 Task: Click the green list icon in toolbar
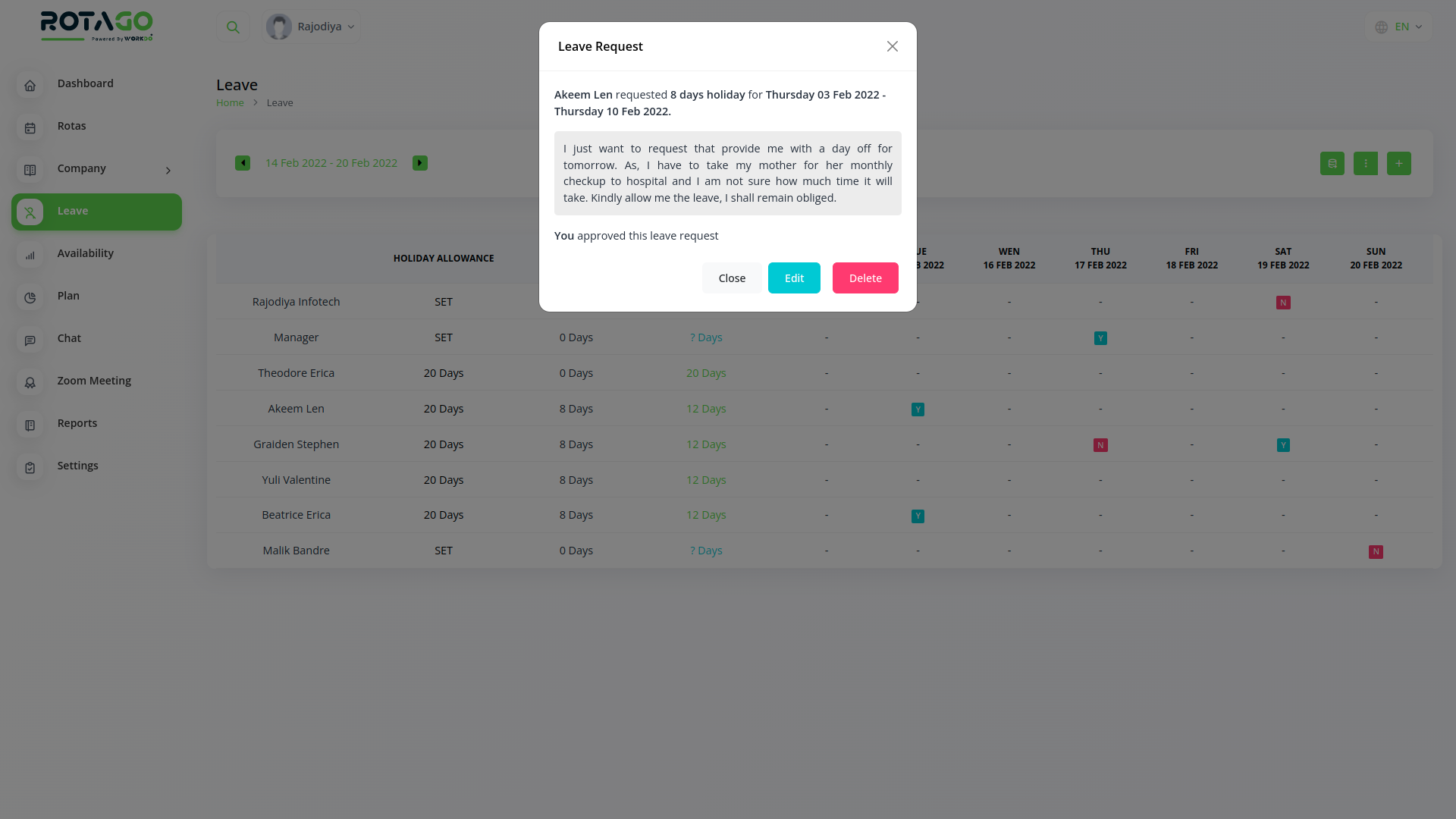pyautogui.click(x=1332, y=163)
